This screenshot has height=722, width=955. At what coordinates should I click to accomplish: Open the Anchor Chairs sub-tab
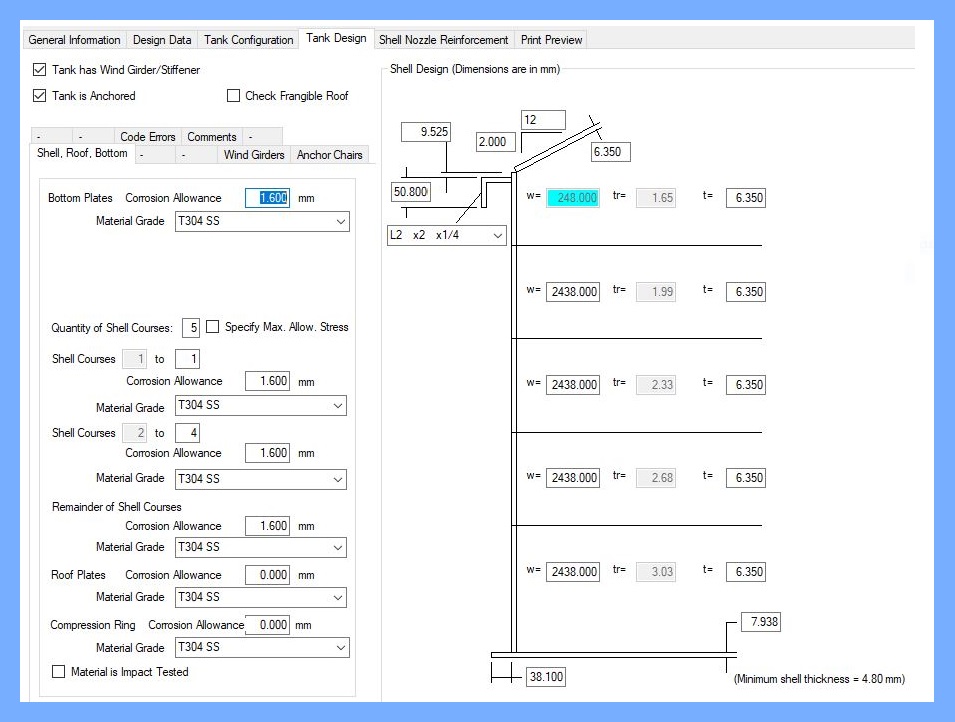tap(330, 155)
